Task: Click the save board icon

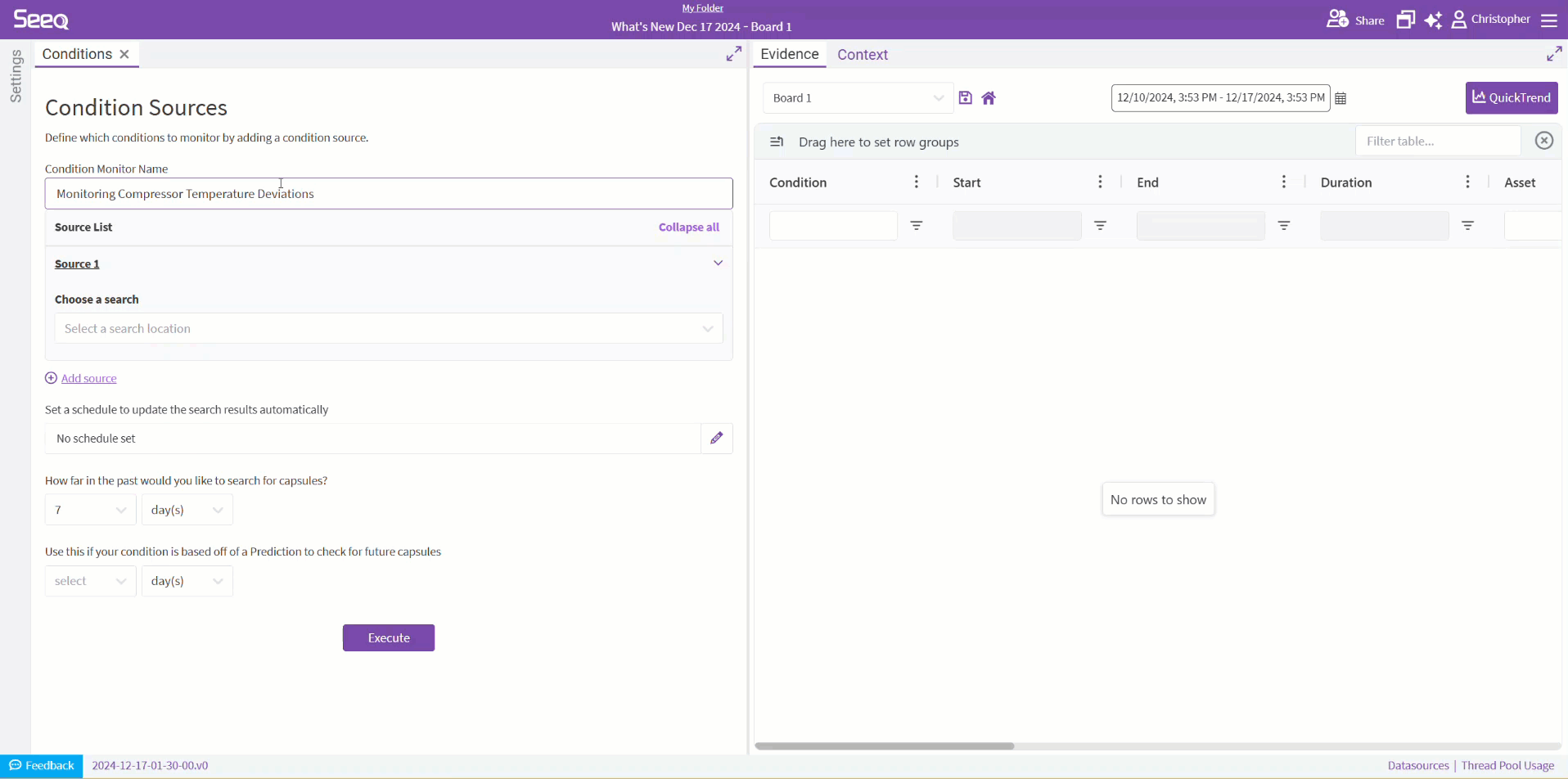Action: (x=965, y=98)
